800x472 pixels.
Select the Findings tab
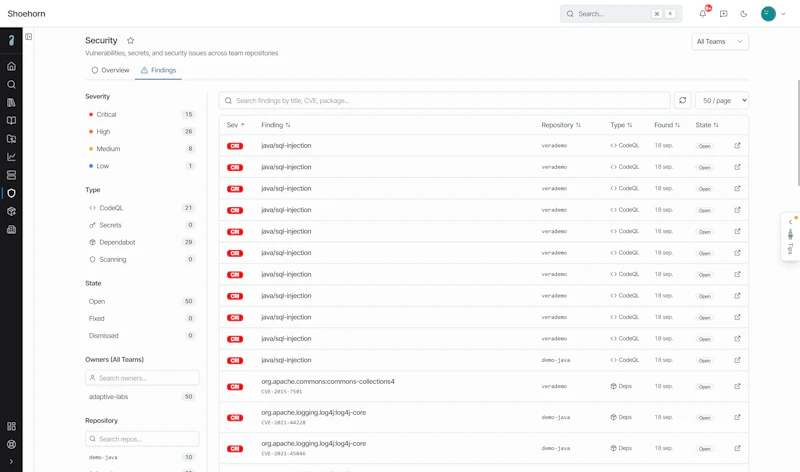coord(159,70)
